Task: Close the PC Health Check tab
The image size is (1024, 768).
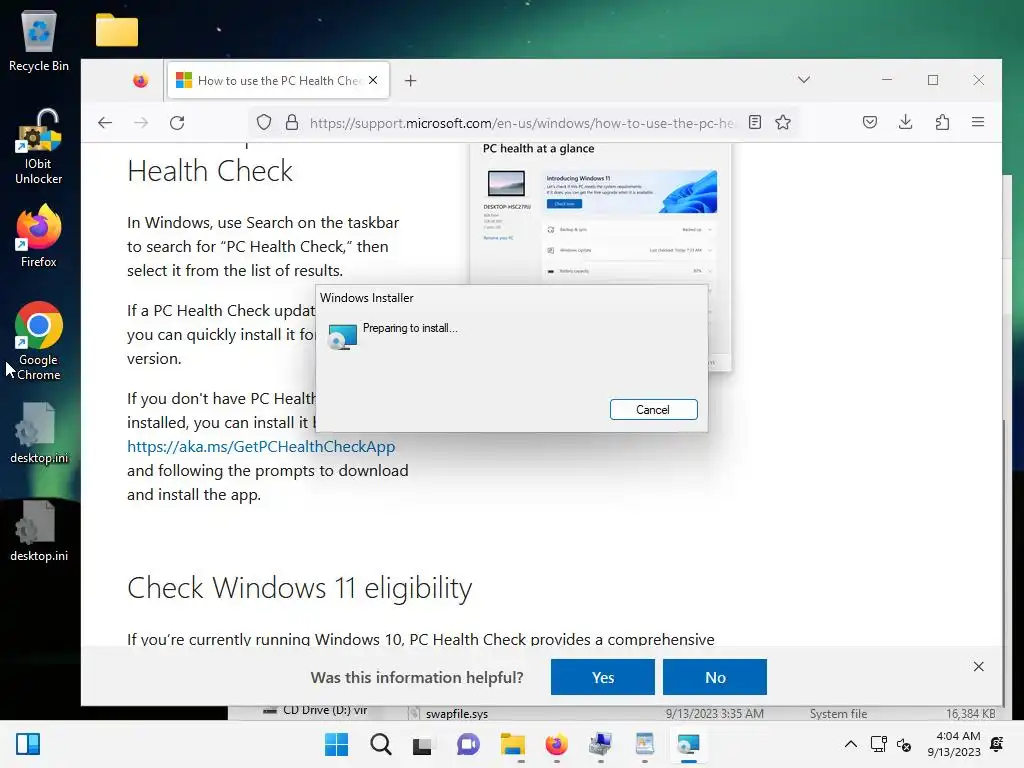Action: [x=373, y=80]
